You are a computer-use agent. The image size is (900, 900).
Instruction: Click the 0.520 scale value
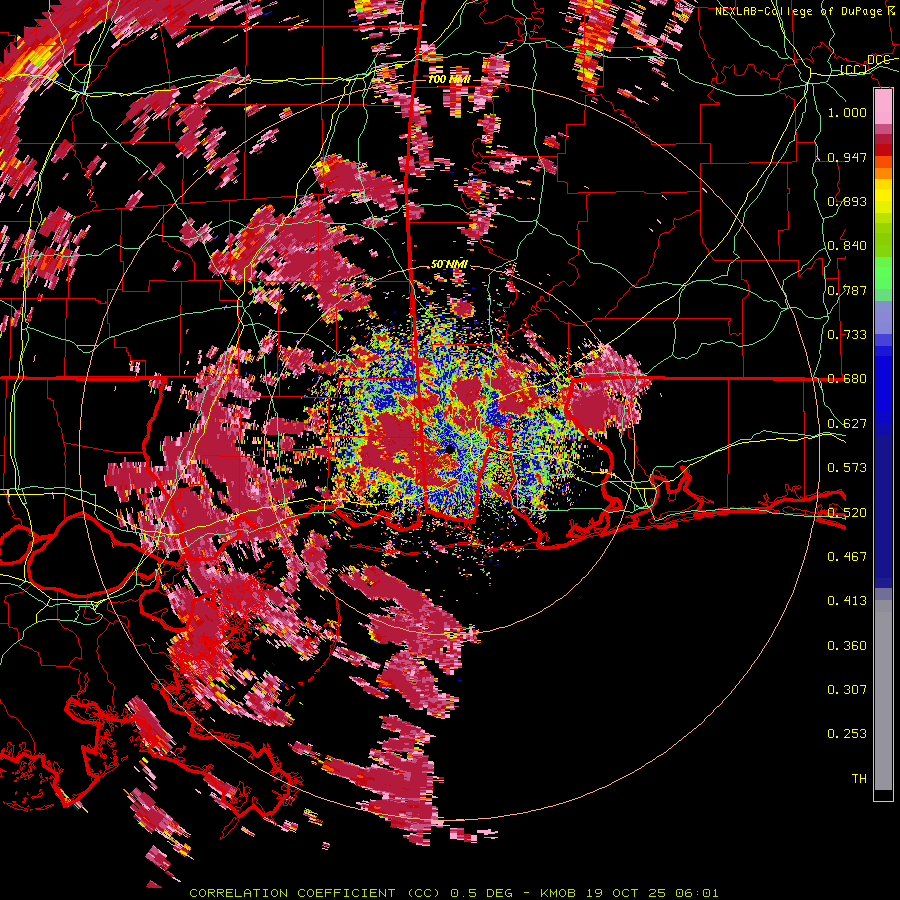click(x=847, y=512)
